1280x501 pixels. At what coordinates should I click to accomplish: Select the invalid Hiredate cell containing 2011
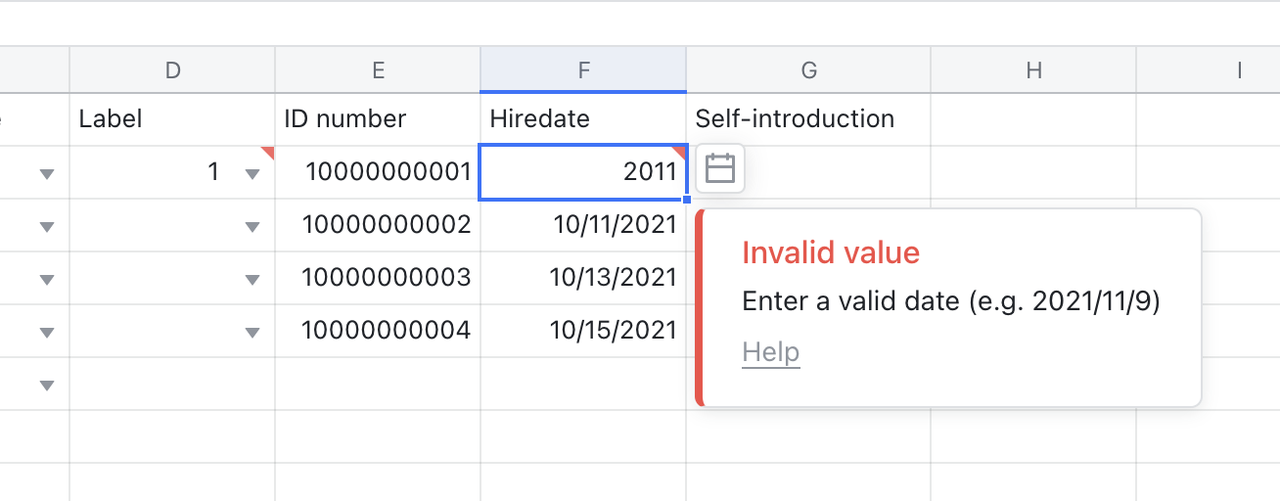point(583,172)
